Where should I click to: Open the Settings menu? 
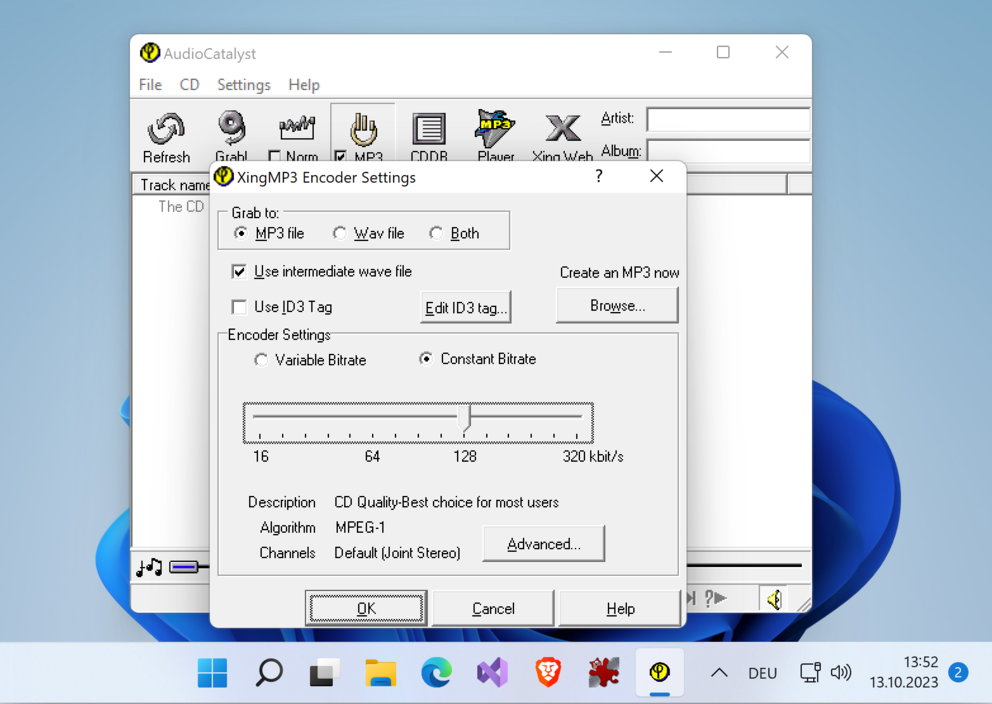[x=244, y=85]
